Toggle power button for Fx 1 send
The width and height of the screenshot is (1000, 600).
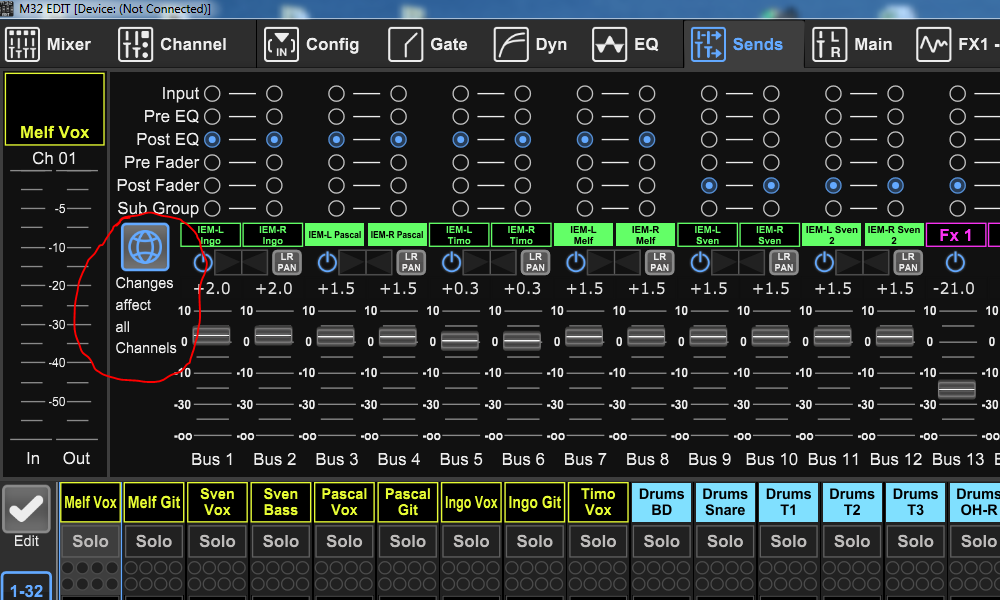coord(956,262)
